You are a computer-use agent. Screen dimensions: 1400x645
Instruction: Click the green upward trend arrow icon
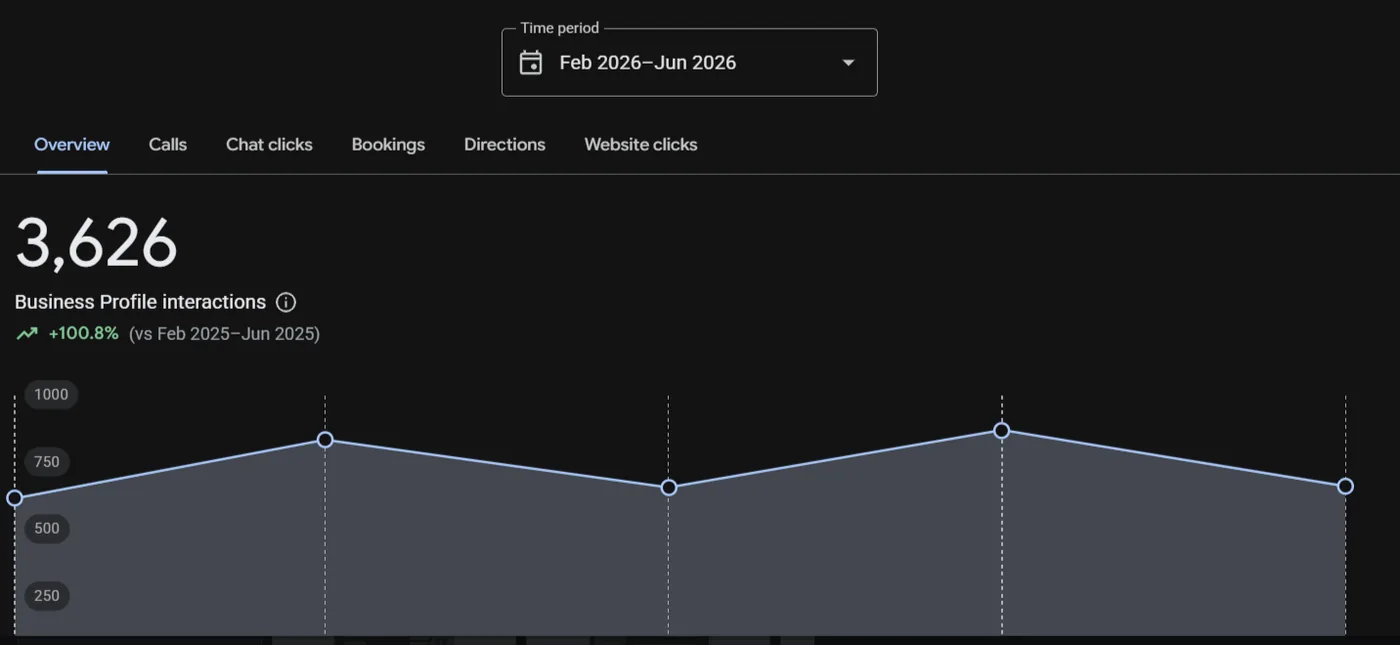27,334
